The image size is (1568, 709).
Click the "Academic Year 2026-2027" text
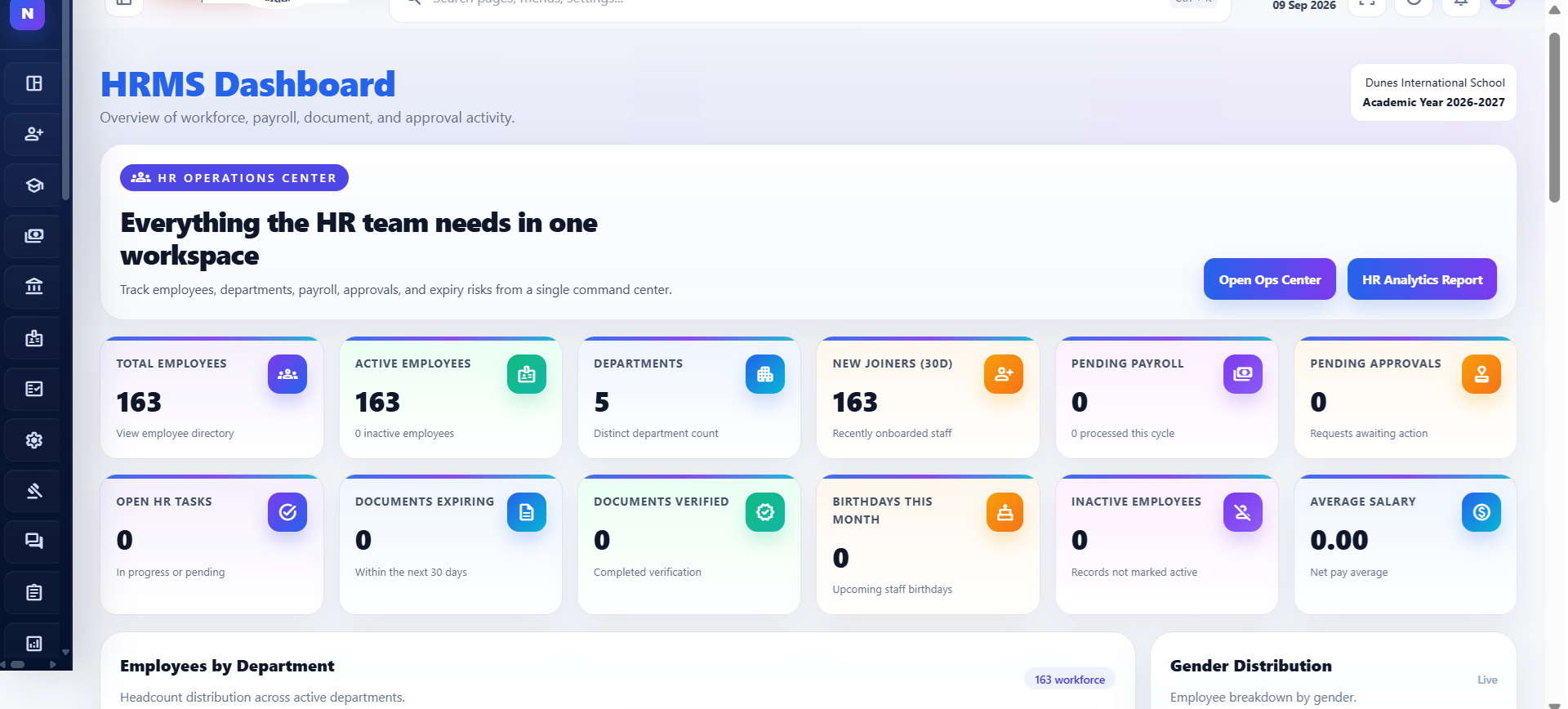coord(1433,102)
